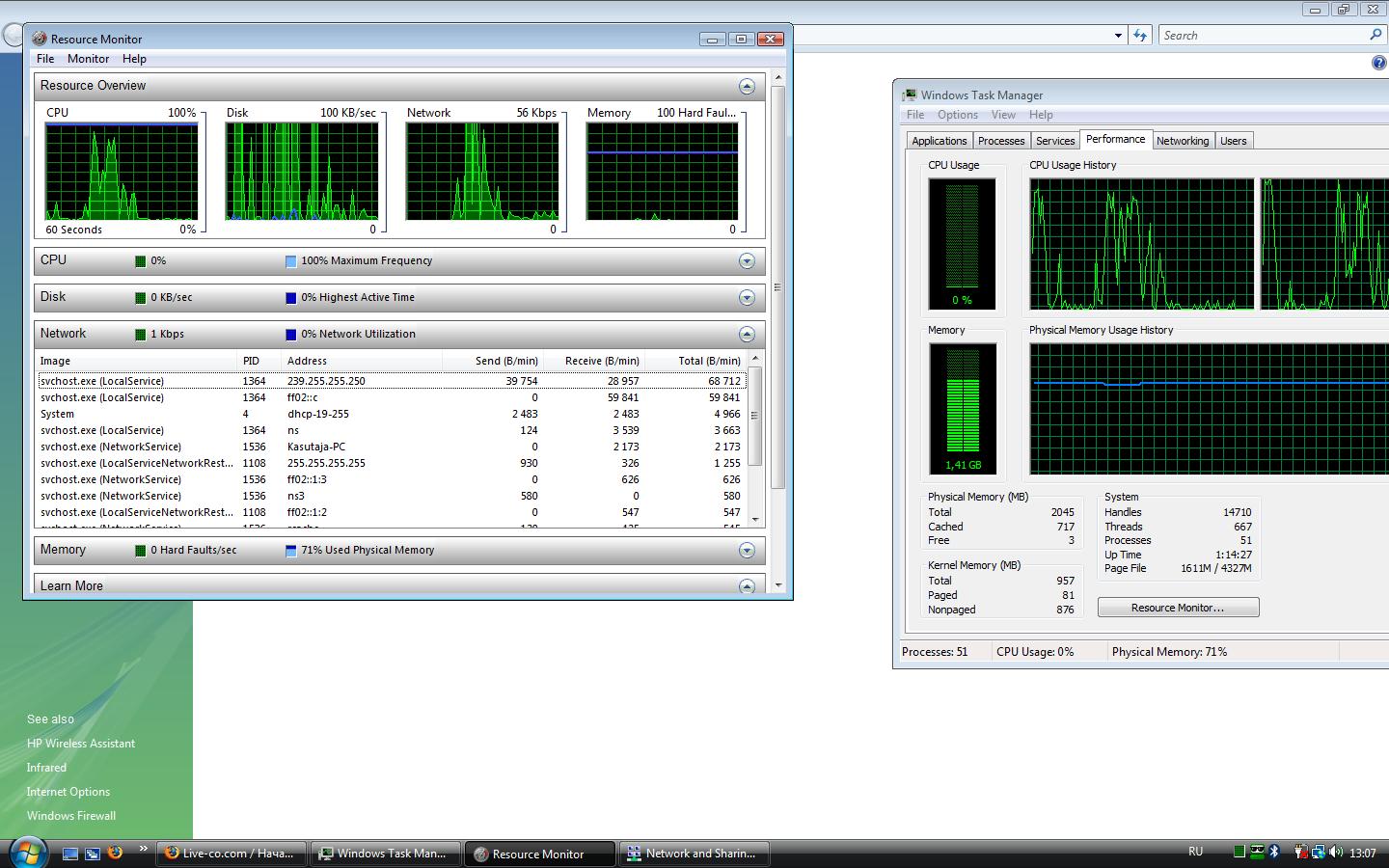Click the Show Desktop quick launch icon
The image size is (1389, 868).
(x=70, y=854)
